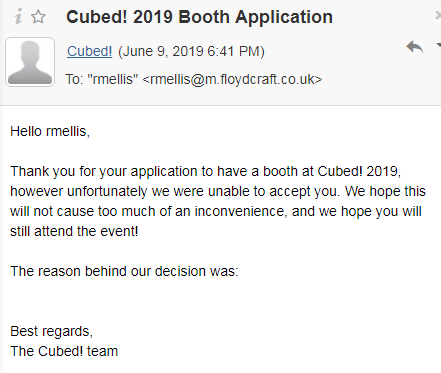Click the recipient address rmellis@m.floydcraft.co.uk
Viewport: 441px width, 373px height.
pyautogui.click(x=232, y=79)
